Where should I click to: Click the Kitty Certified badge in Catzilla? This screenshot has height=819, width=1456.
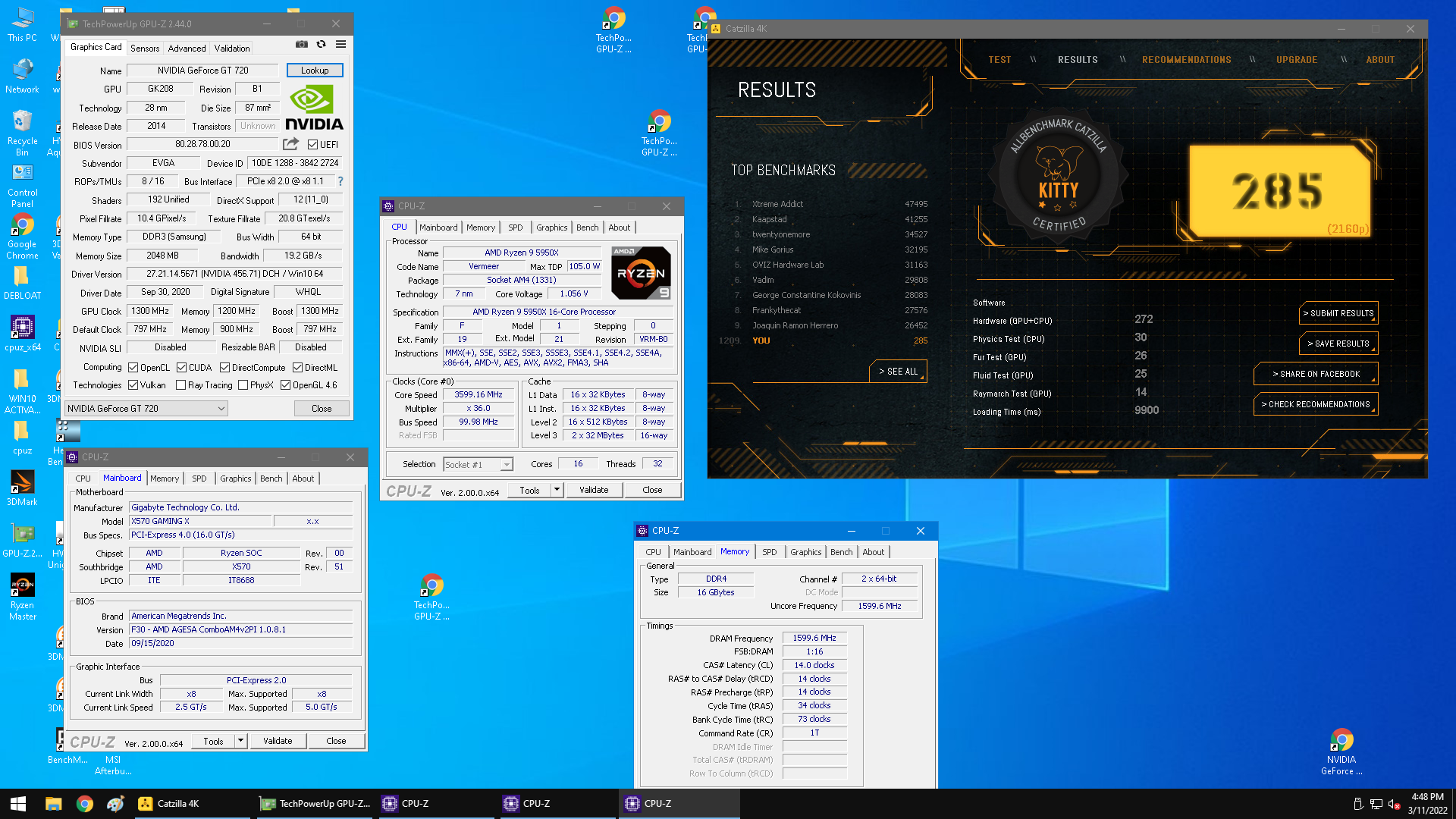(1058, 174)
